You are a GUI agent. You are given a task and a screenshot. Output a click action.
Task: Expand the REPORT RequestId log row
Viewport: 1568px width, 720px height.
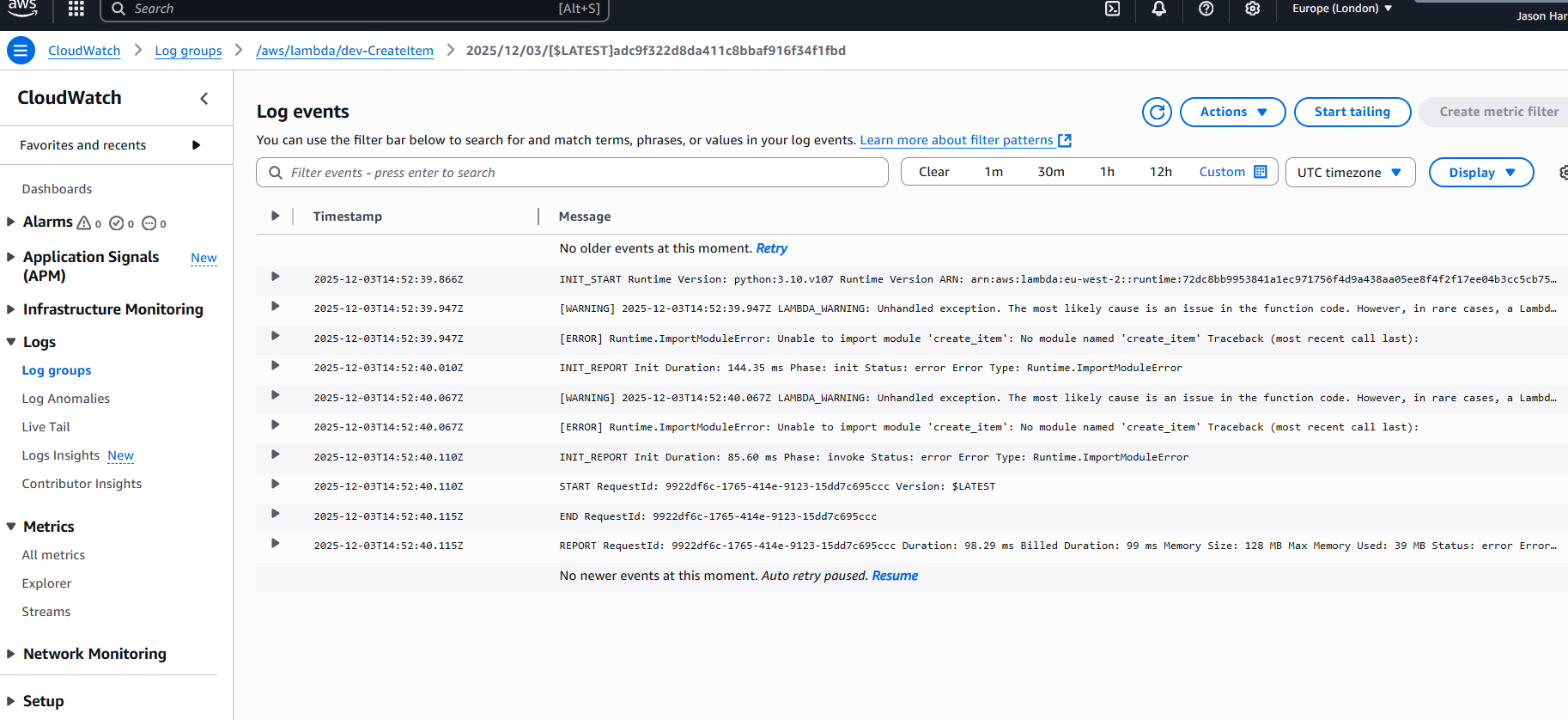pyautogui.click(x=275, y=543)
